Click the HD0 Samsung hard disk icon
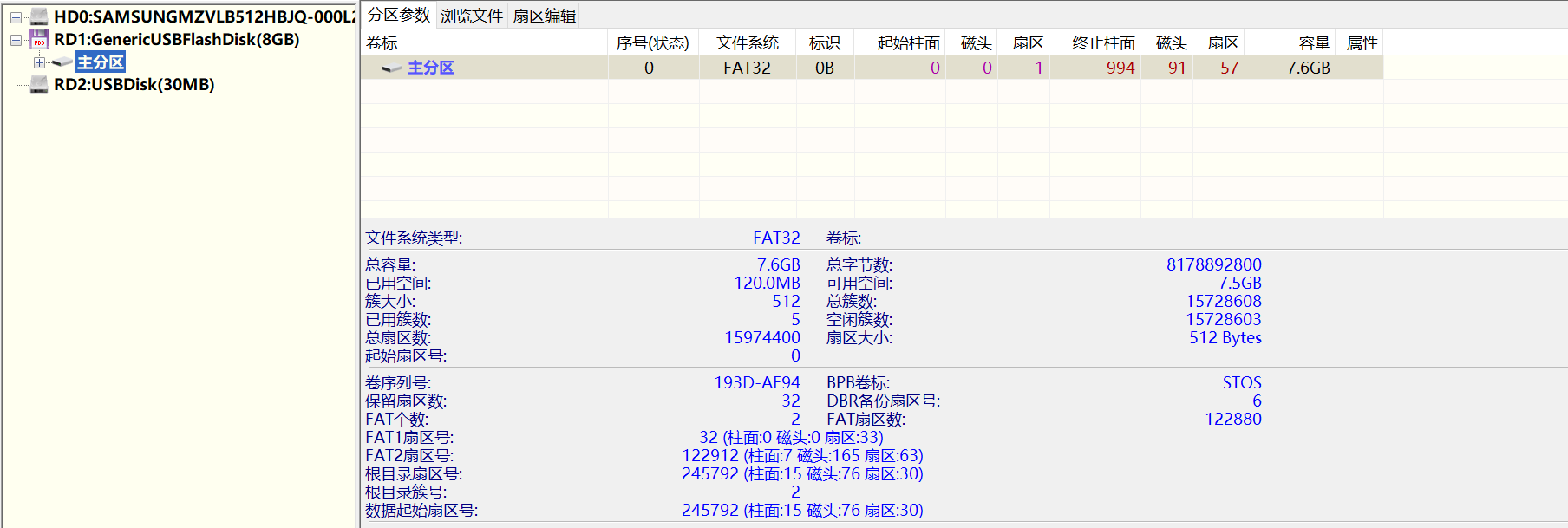This screenshot has height=528, width=1568. 39,16
